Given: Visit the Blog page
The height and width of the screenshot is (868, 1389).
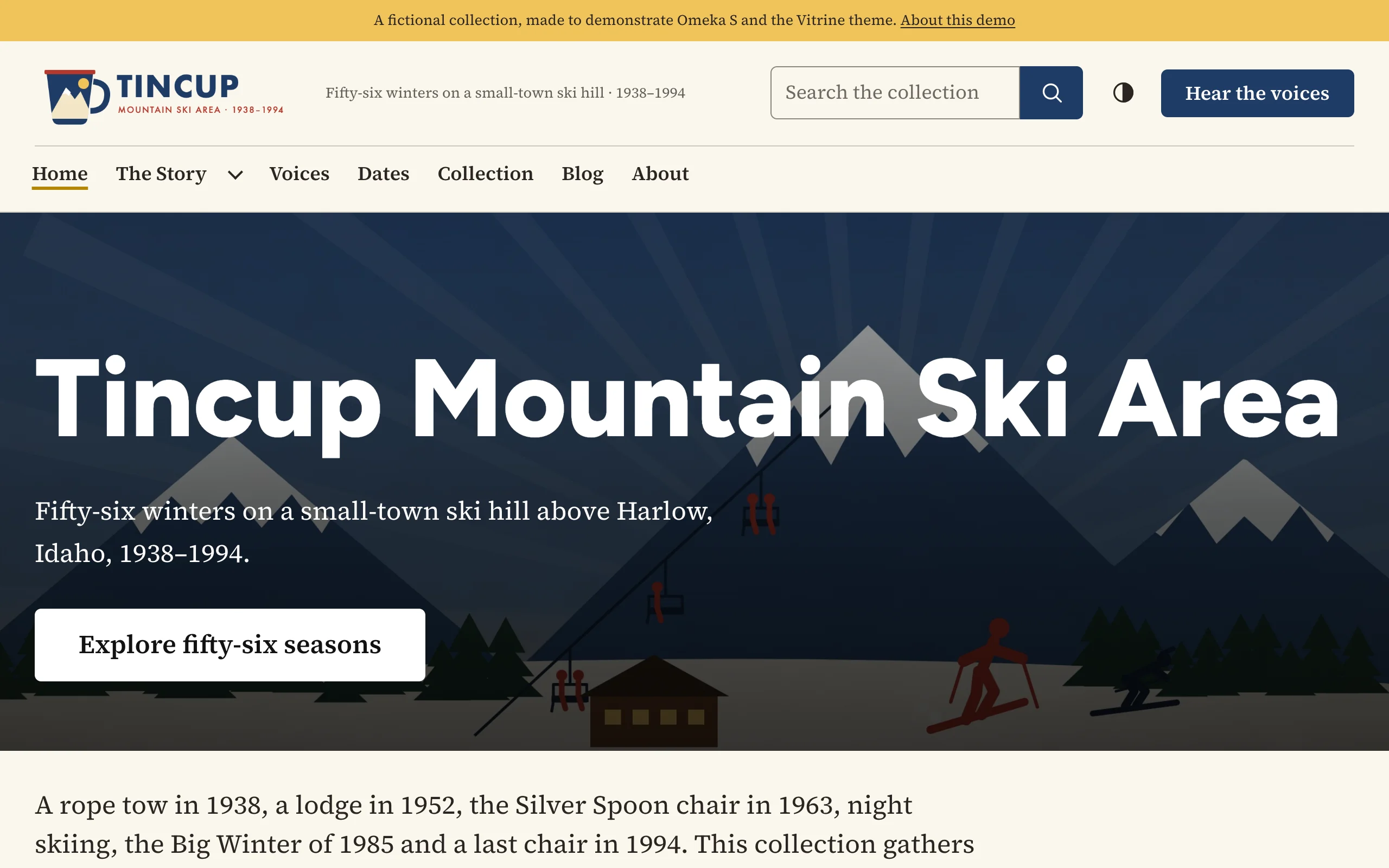Looking at the screenshot, I should point(582,174).
